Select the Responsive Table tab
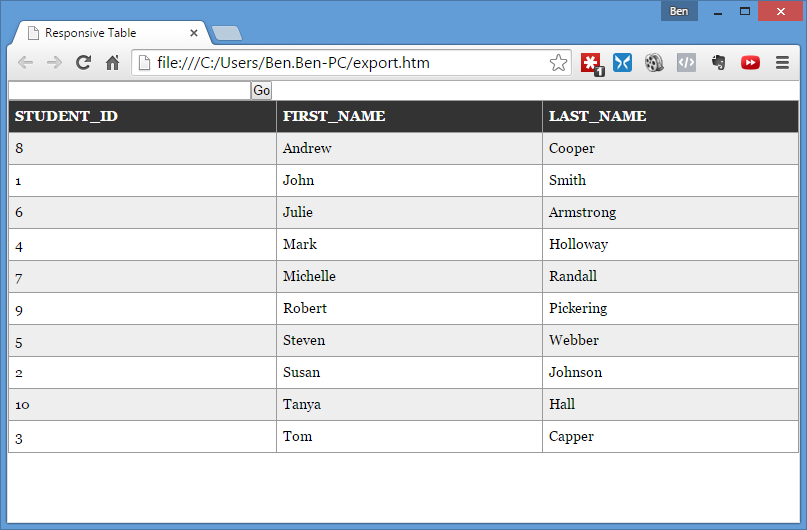Image resolution: width=807 pixels, height=530 pixels. click(x=100, y=33)
